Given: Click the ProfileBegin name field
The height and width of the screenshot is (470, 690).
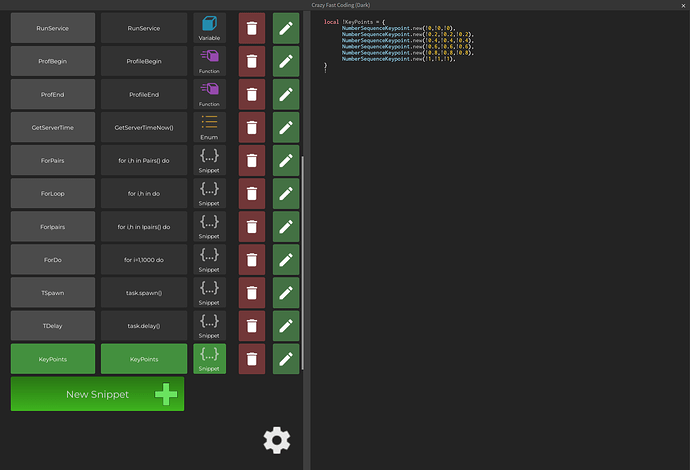Looking at the screenshot, I should (x=144, y=61).
